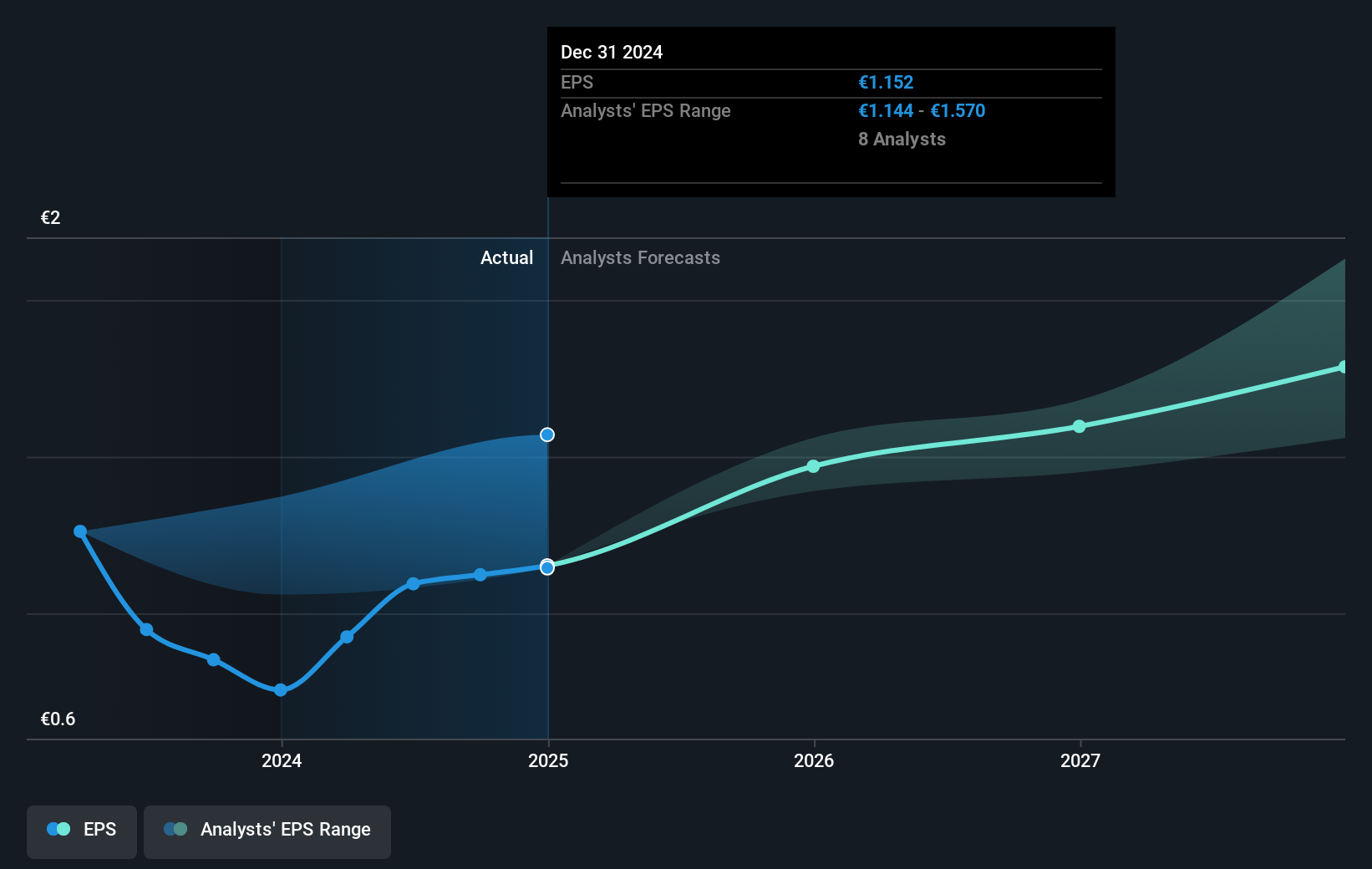Click the Dec 31 2024 tooltip heading
Screen dimensions: 1372x869
(612, 53)
